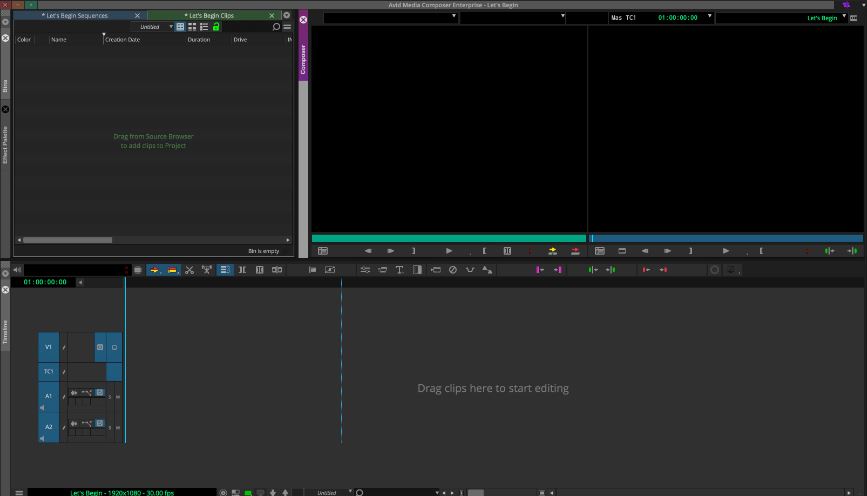Viewport: 867px width, 496px height.
Task: Toggle A1 track solo S button
Action: (109, 396)
